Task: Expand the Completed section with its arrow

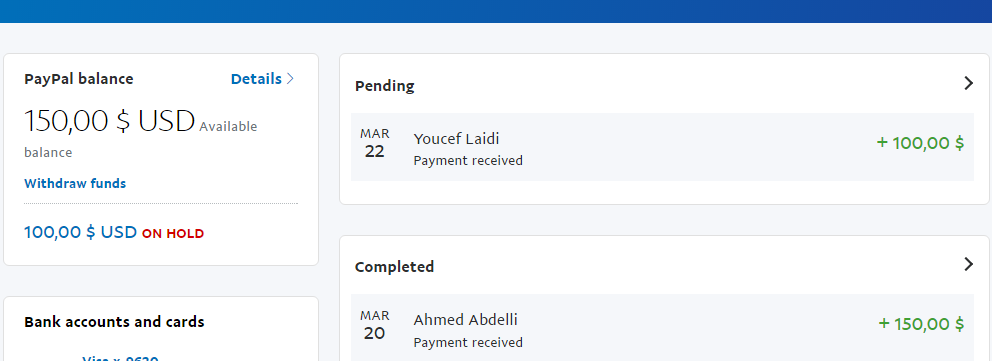Action: click(968, 264)
